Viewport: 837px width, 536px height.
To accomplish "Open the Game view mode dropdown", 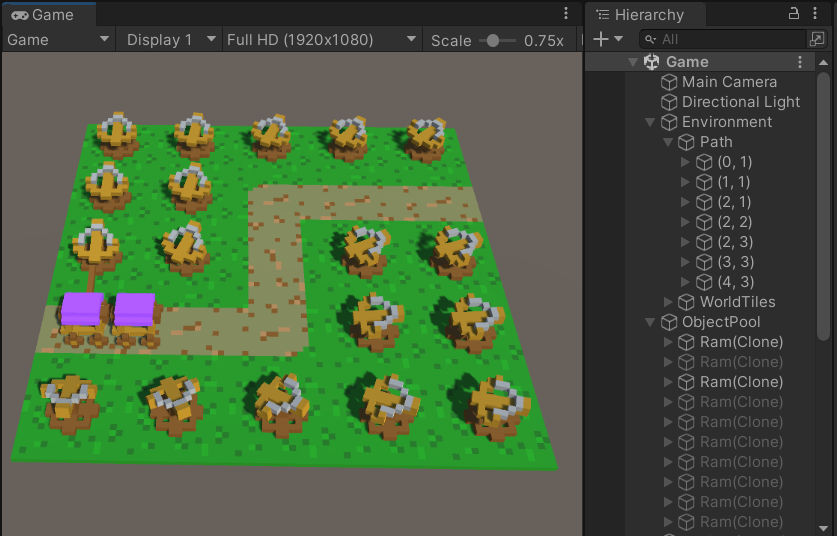I will point(58,40).
